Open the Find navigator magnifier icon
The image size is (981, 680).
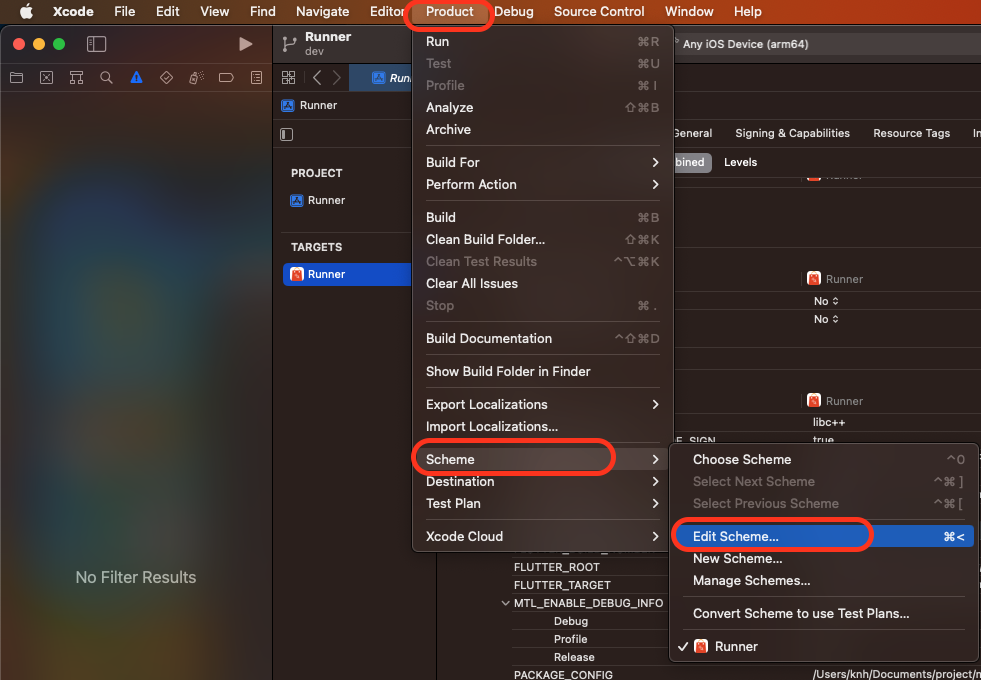106,78
